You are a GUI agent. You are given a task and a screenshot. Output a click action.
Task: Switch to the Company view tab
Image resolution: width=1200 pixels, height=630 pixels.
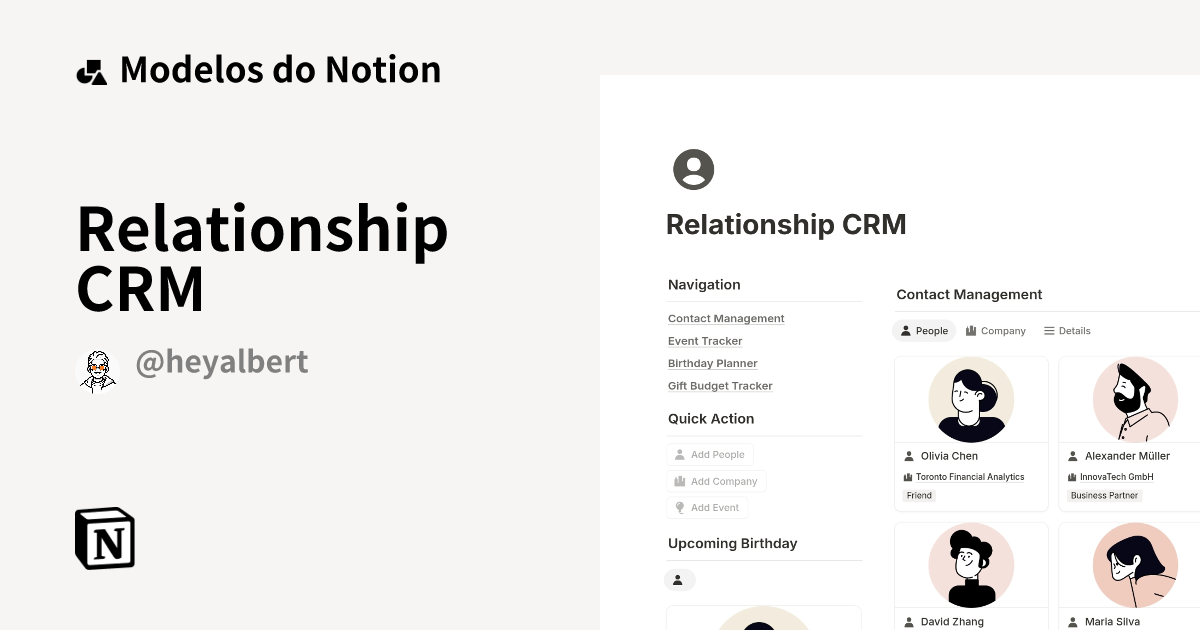(996, 330)
